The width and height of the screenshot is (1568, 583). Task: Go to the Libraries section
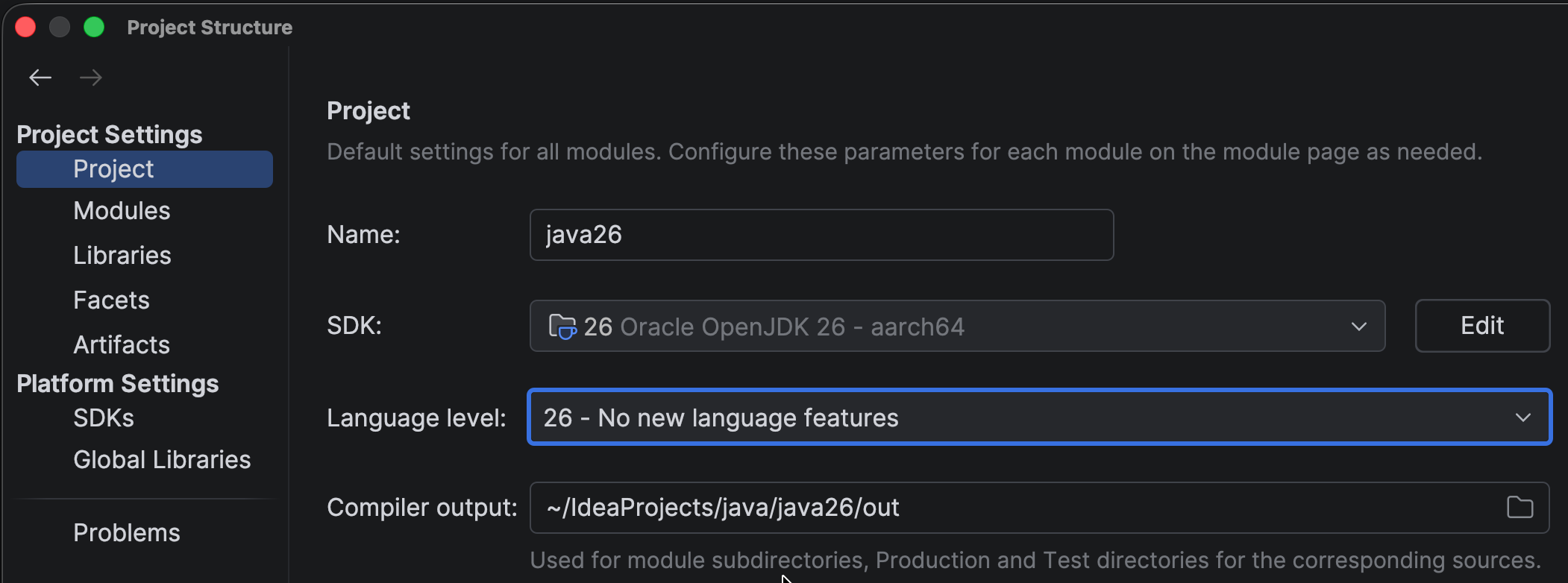(122, 256)
